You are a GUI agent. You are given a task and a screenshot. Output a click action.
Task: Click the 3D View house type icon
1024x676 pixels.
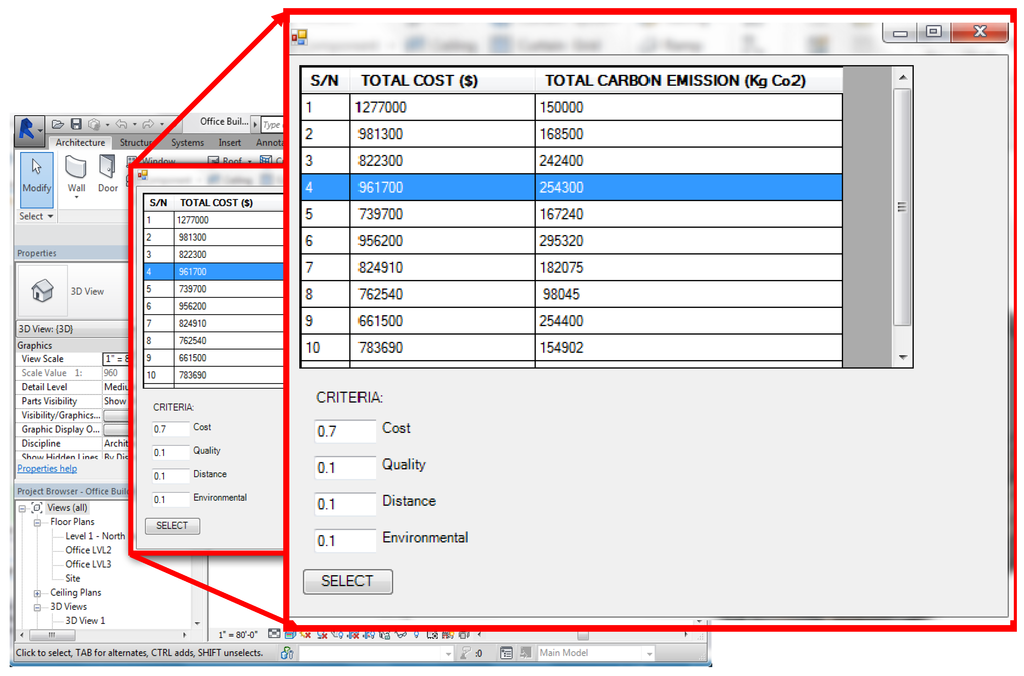(x=42, y=291)
